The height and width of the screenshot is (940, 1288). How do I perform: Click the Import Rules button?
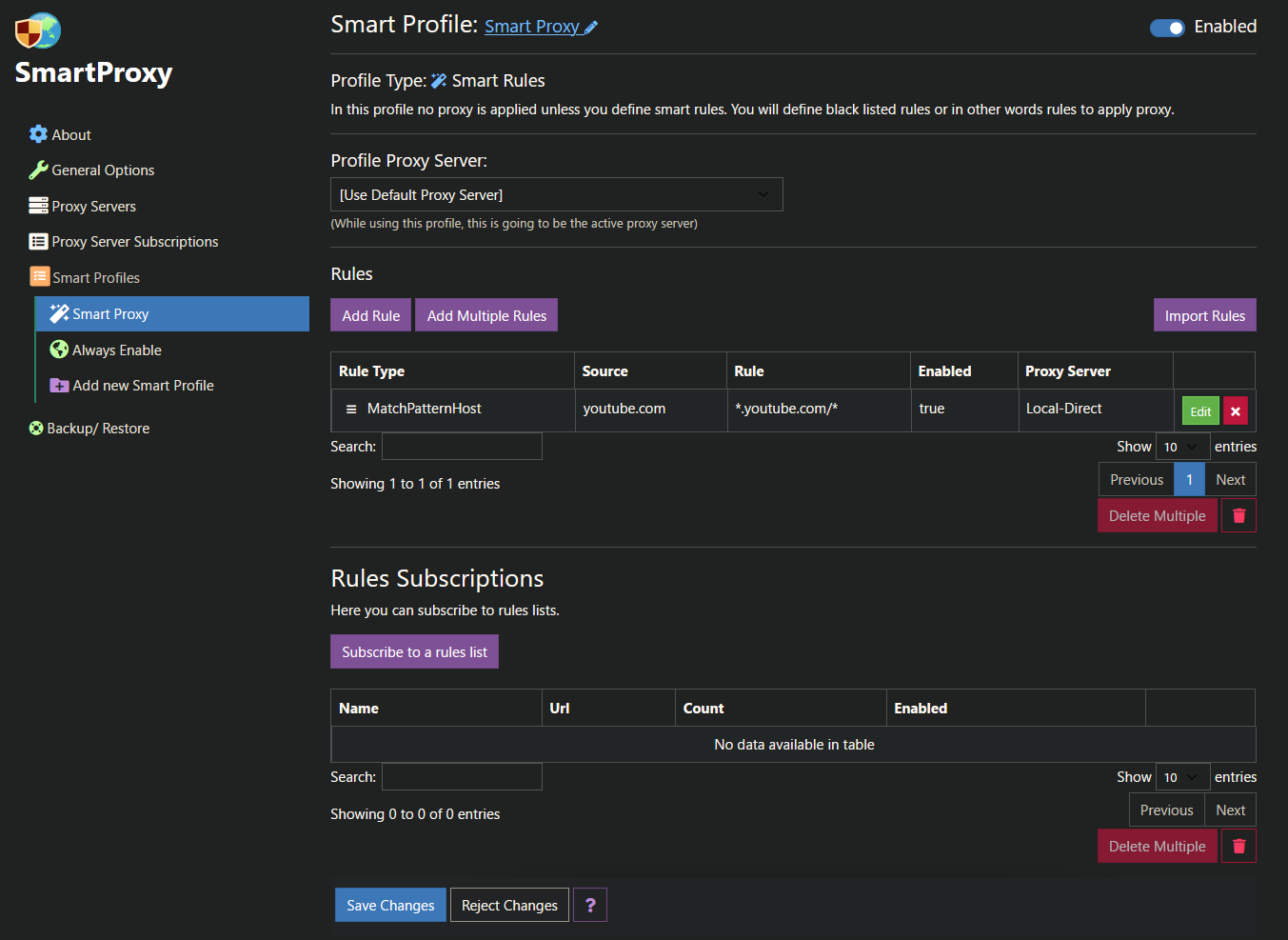(1204, 316)
